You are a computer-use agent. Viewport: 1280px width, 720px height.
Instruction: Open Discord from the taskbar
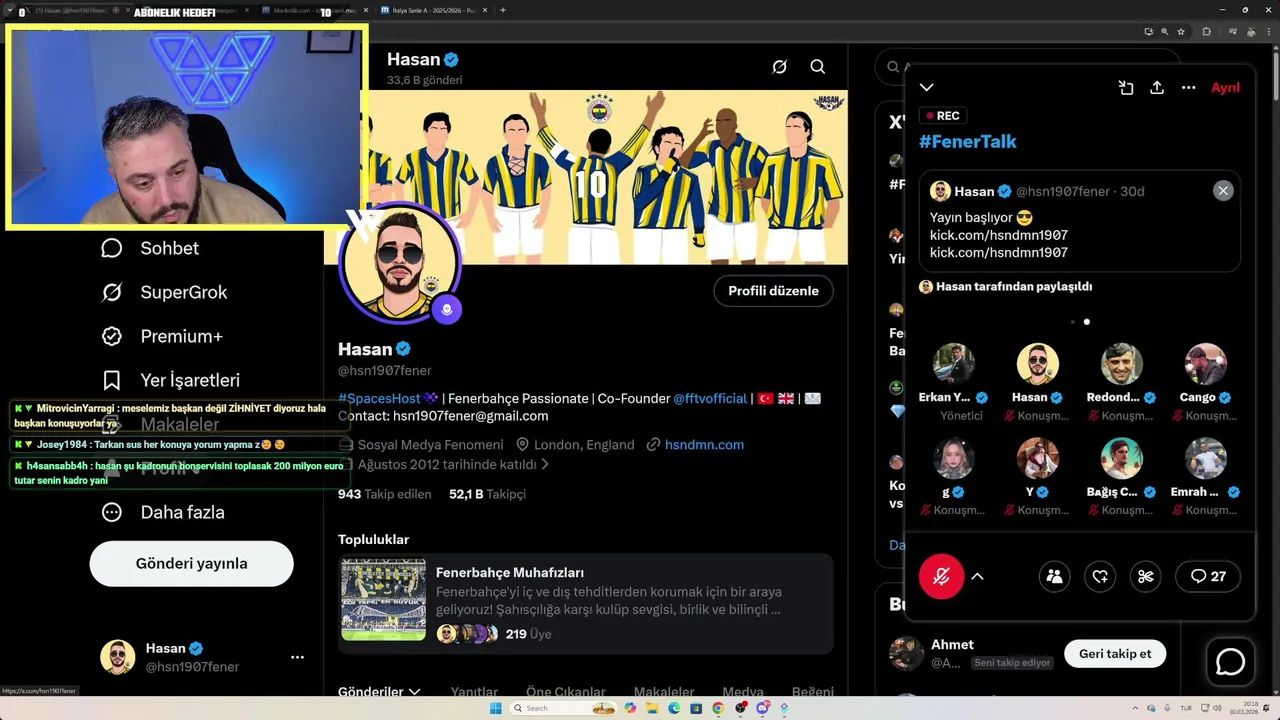pos(763,708)
